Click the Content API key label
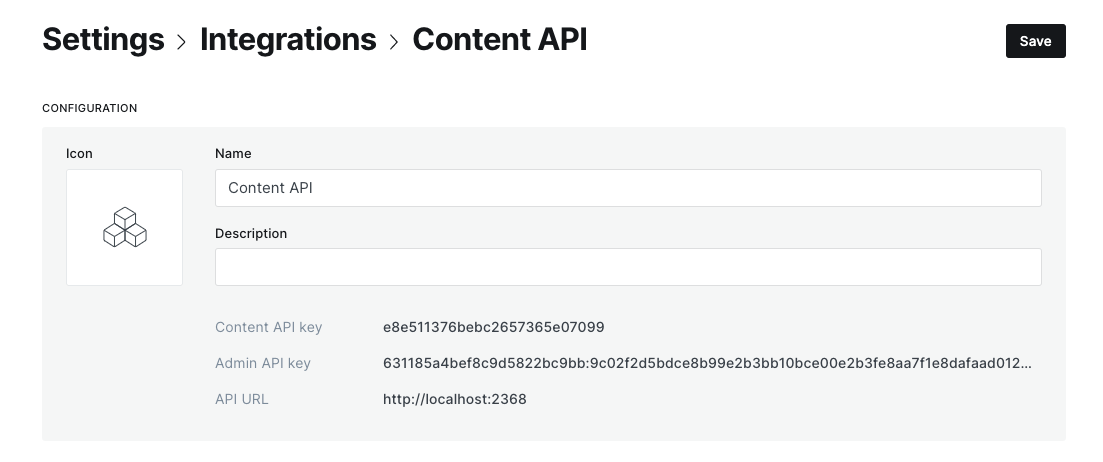The width and height of the screenshot is (1103, 462). click(x=268, y=327)
